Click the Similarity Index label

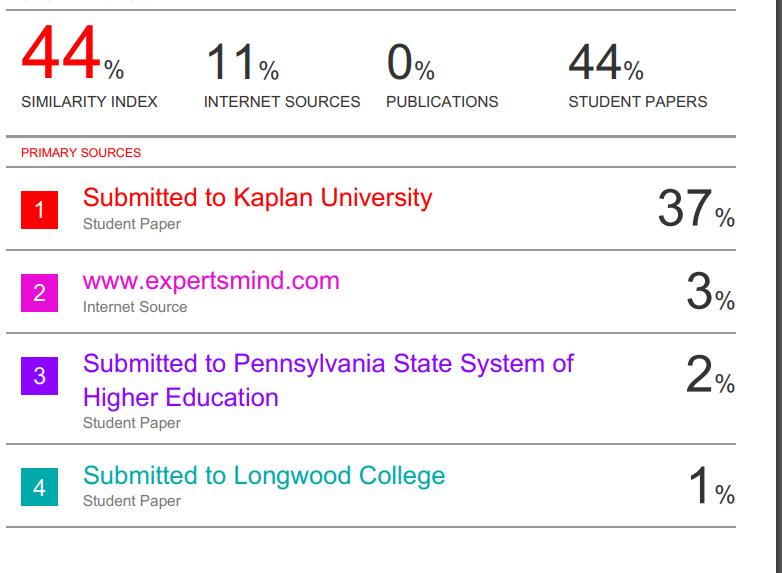pyautogui.click(x=89, y=102)
